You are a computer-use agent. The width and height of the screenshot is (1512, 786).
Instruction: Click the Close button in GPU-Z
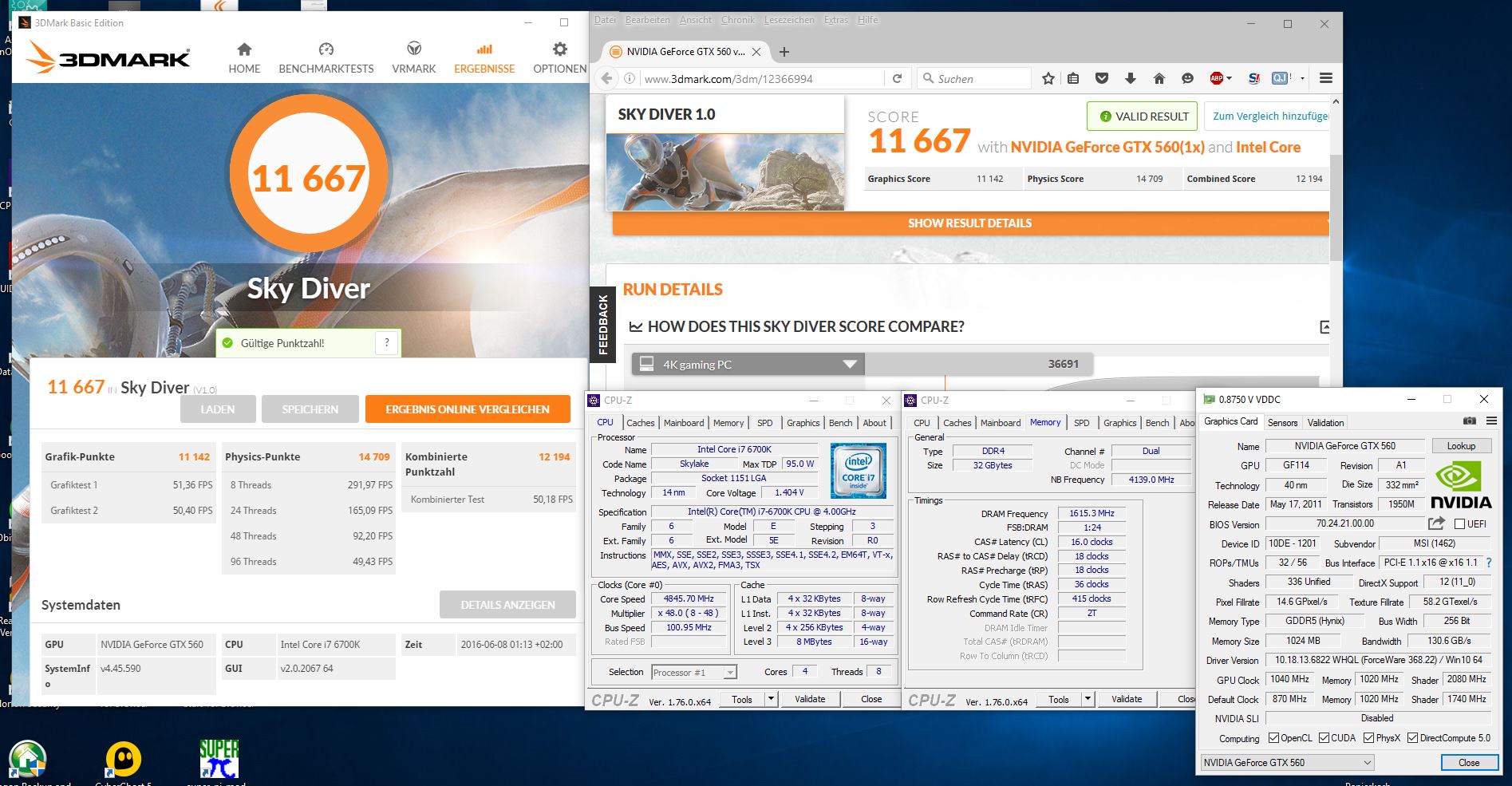point(1469,762)
